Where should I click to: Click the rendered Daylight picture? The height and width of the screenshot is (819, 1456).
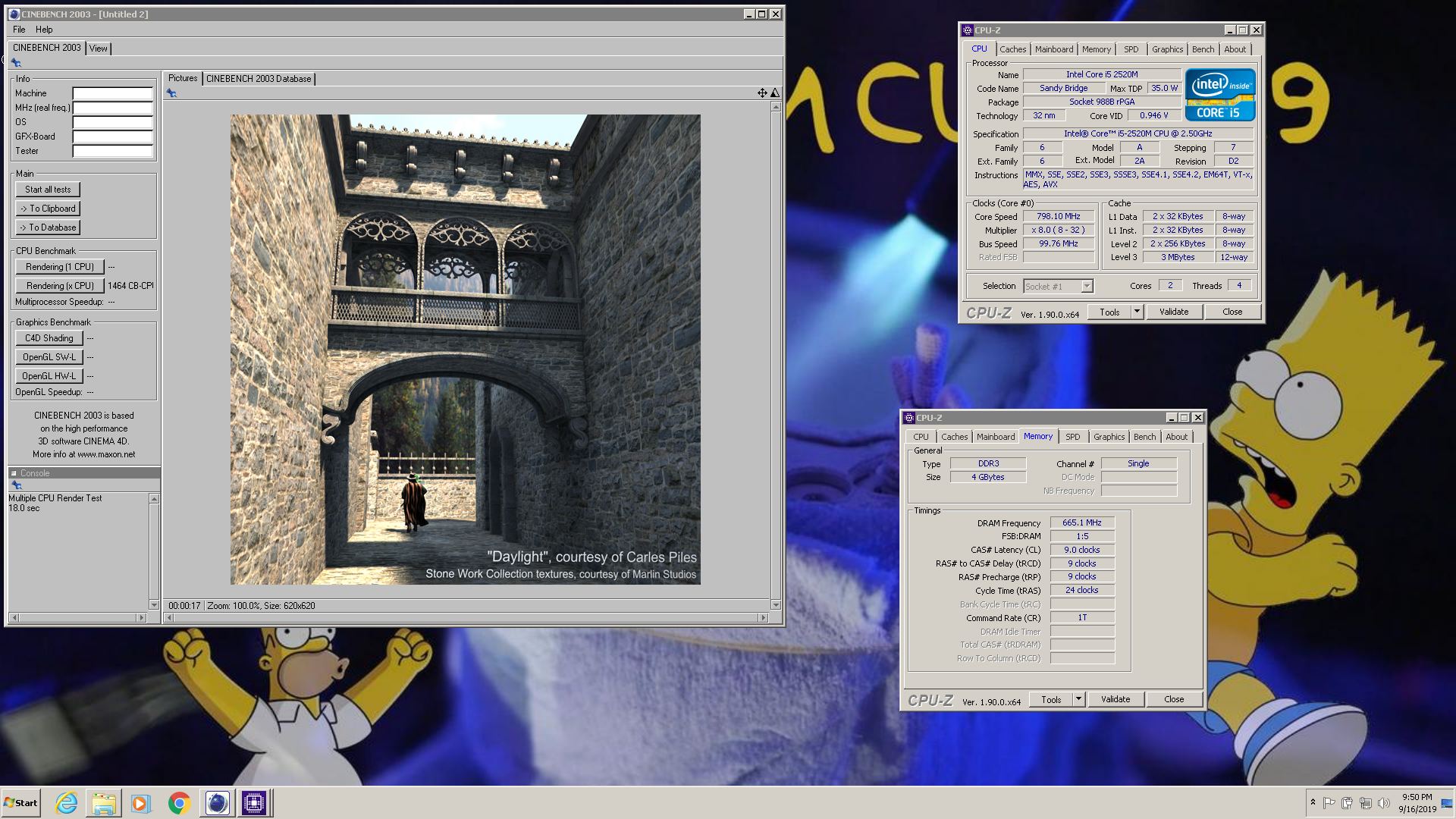pos(466,350)
